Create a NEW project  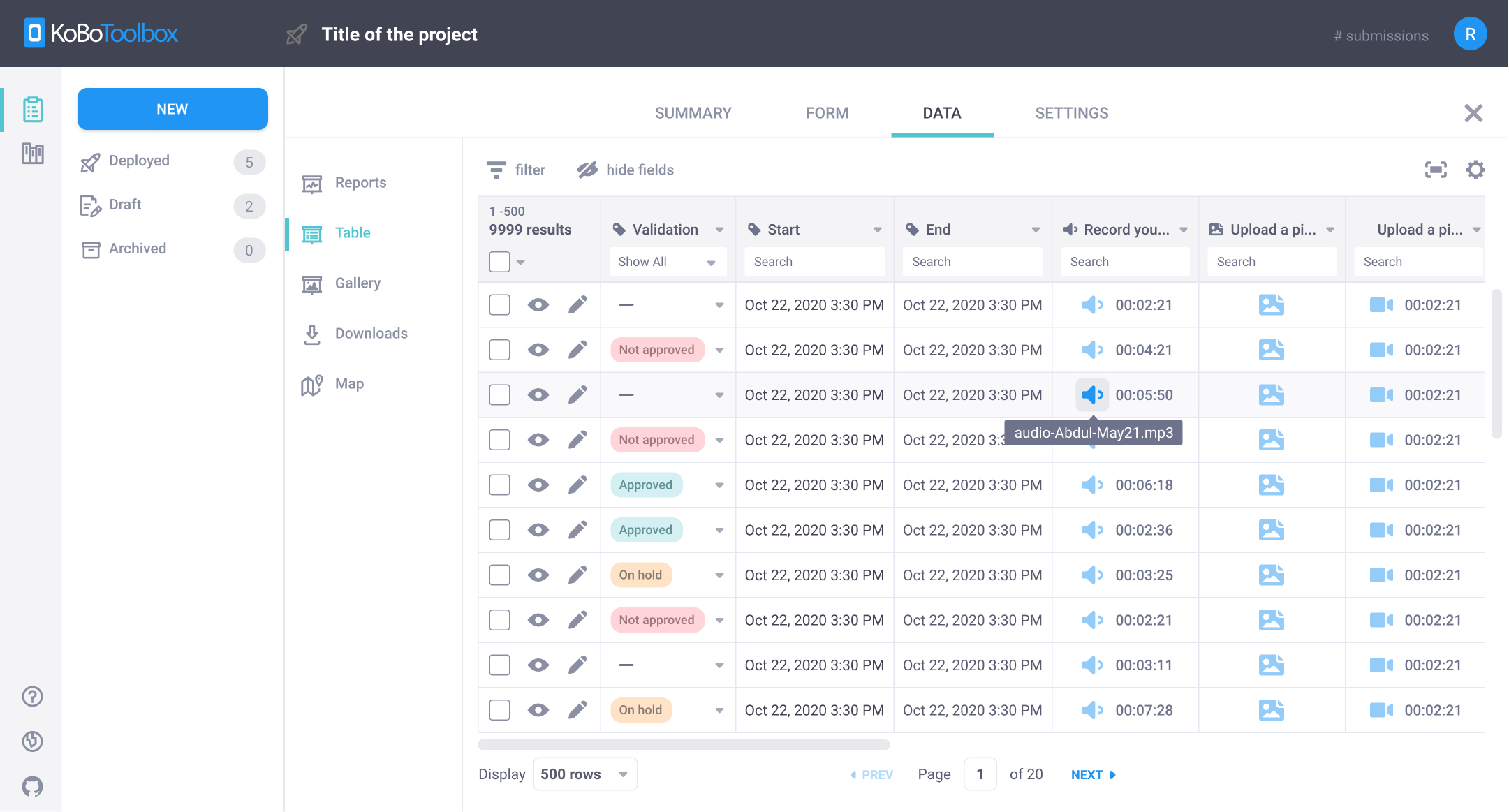coord(172,109)
